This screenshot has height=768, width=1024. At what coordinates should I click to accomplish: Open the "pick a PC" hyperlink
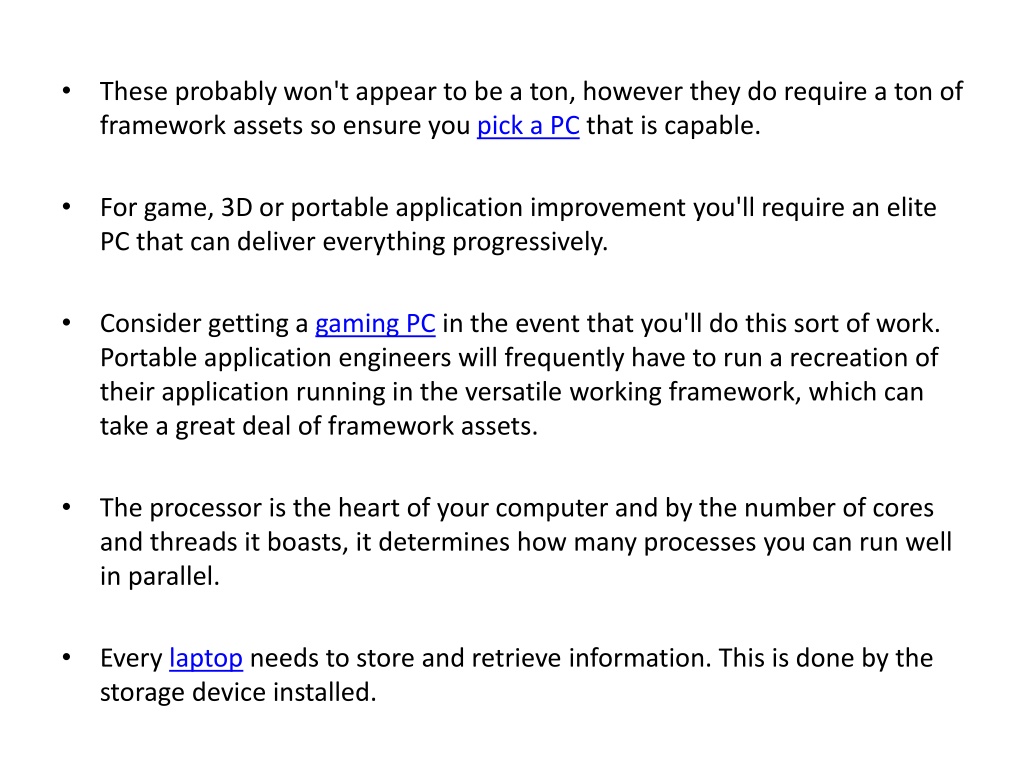coord(528,125)
